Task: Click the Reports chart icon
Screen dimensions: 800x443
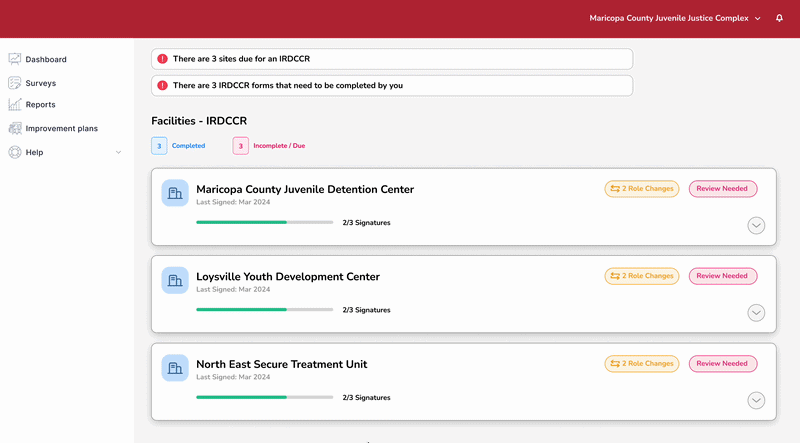Action: 15,104
